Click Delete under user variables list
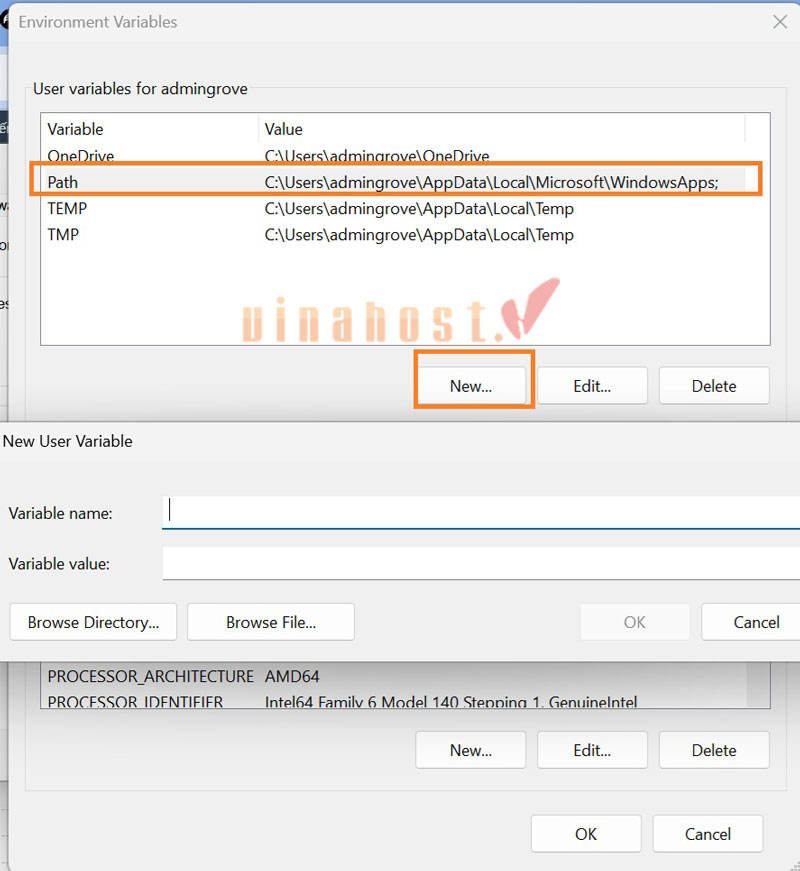 point(714,386)
